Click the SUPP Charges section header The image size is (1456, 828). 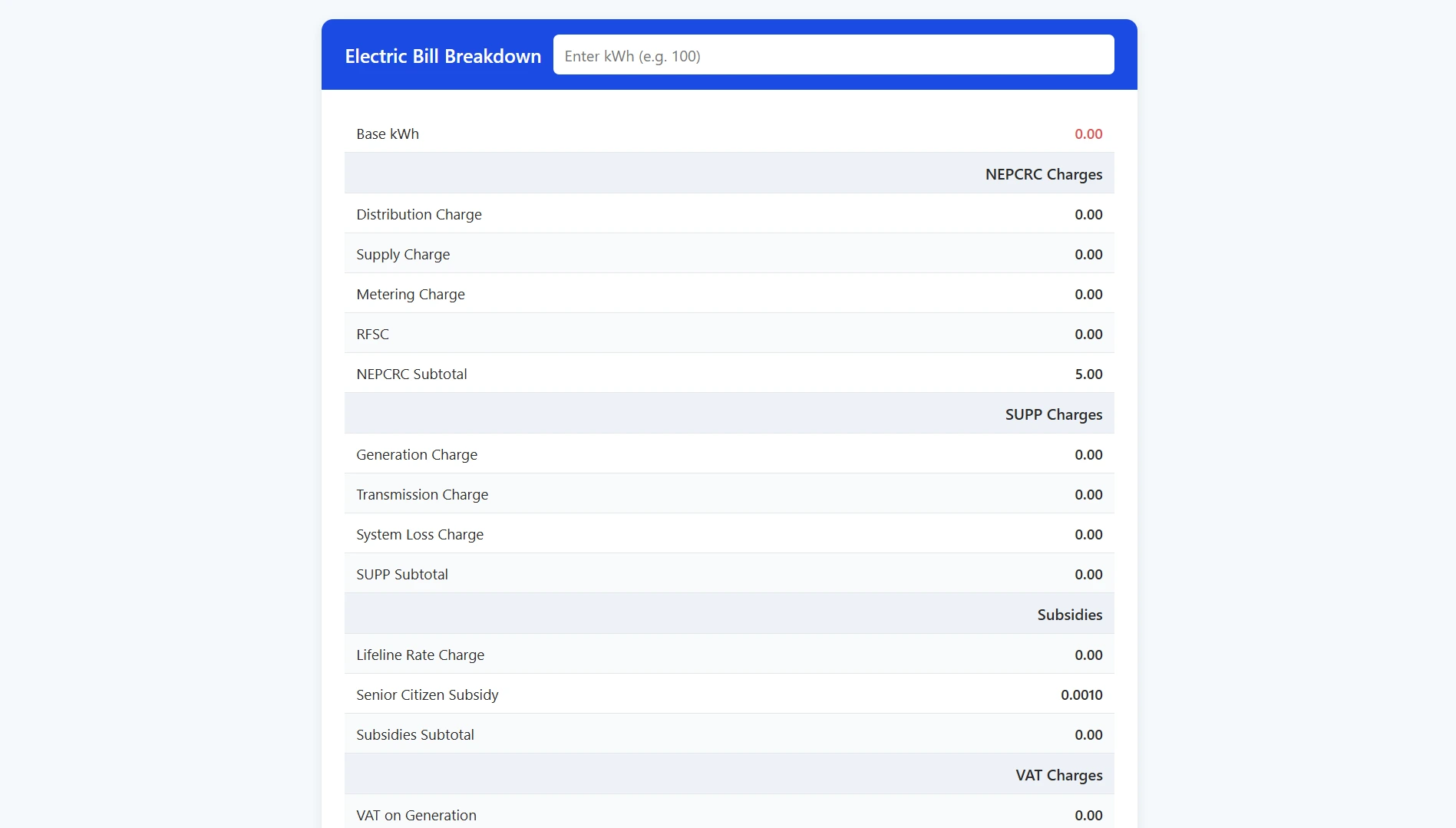click(1053, 414)
